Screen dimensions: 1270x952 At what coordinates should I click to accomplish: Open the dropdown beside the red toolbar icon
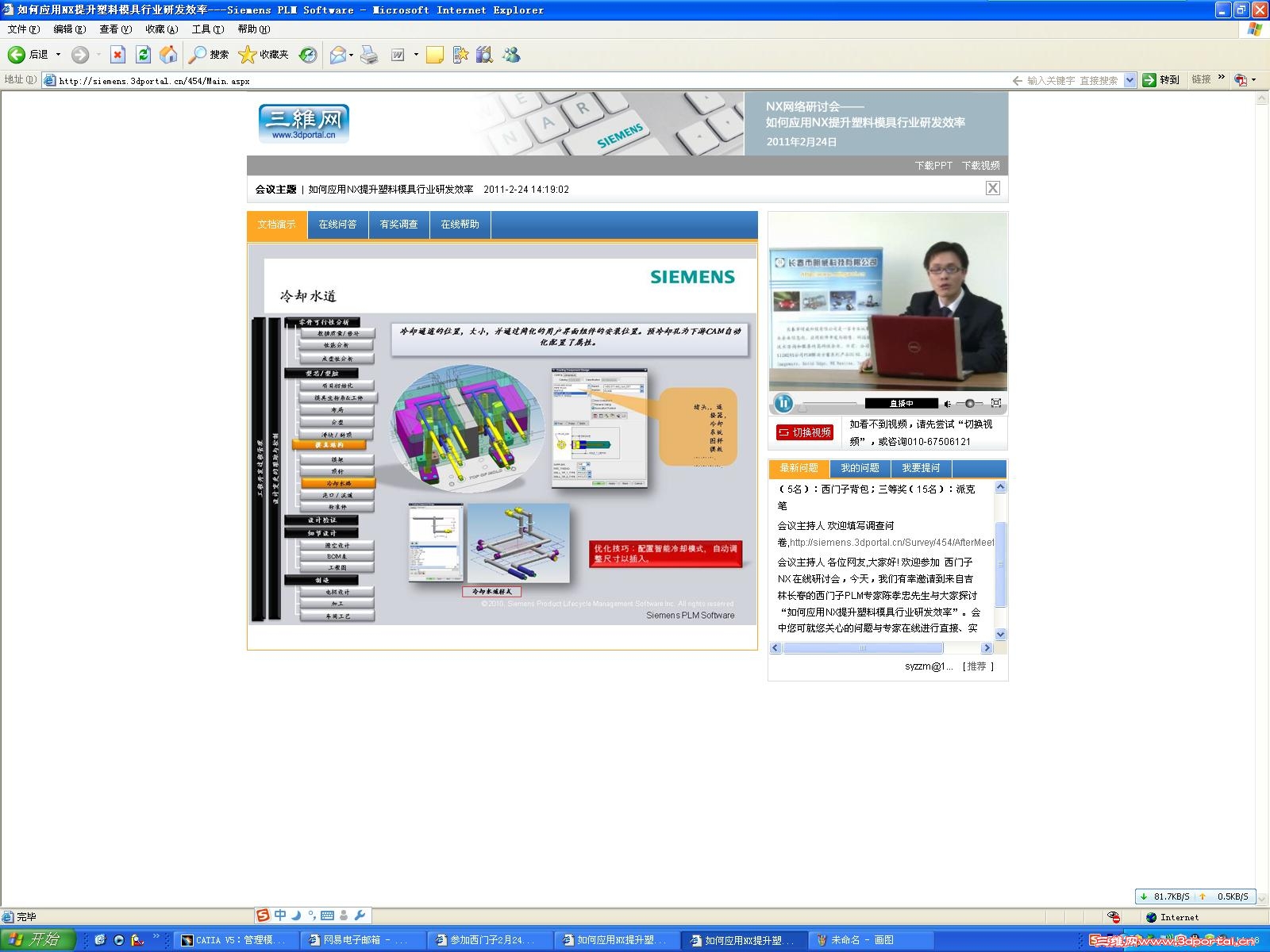coord(1253,80)
